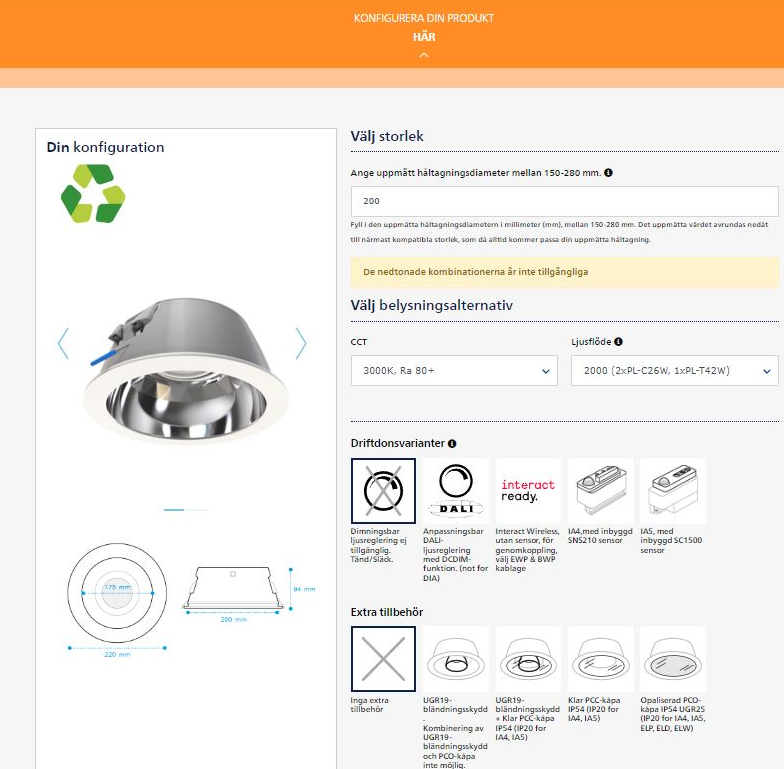Click the 'Opaliserad PCO-kåpa IP54 UGR25' label text

pos(672,714)
